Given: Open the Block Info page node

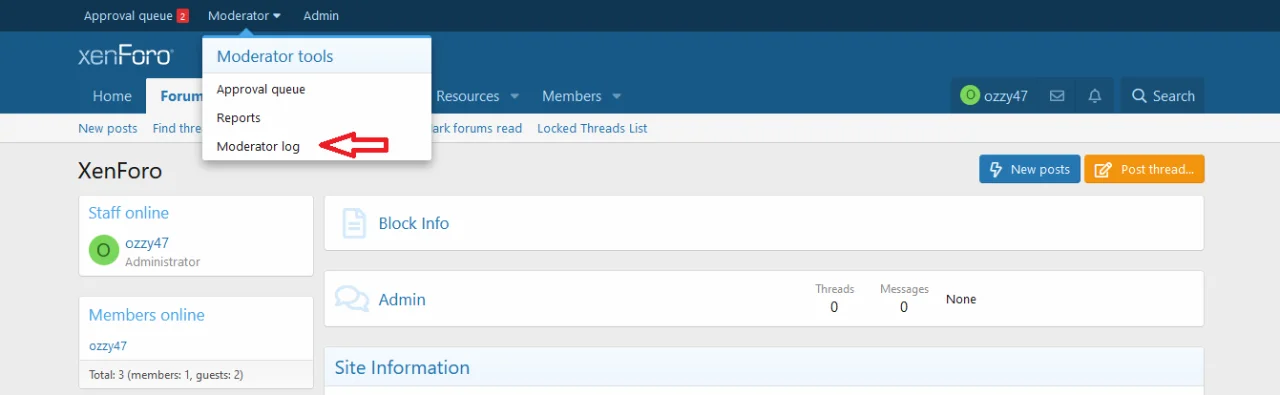Looking at the screenshot, I should coord(413,223).
